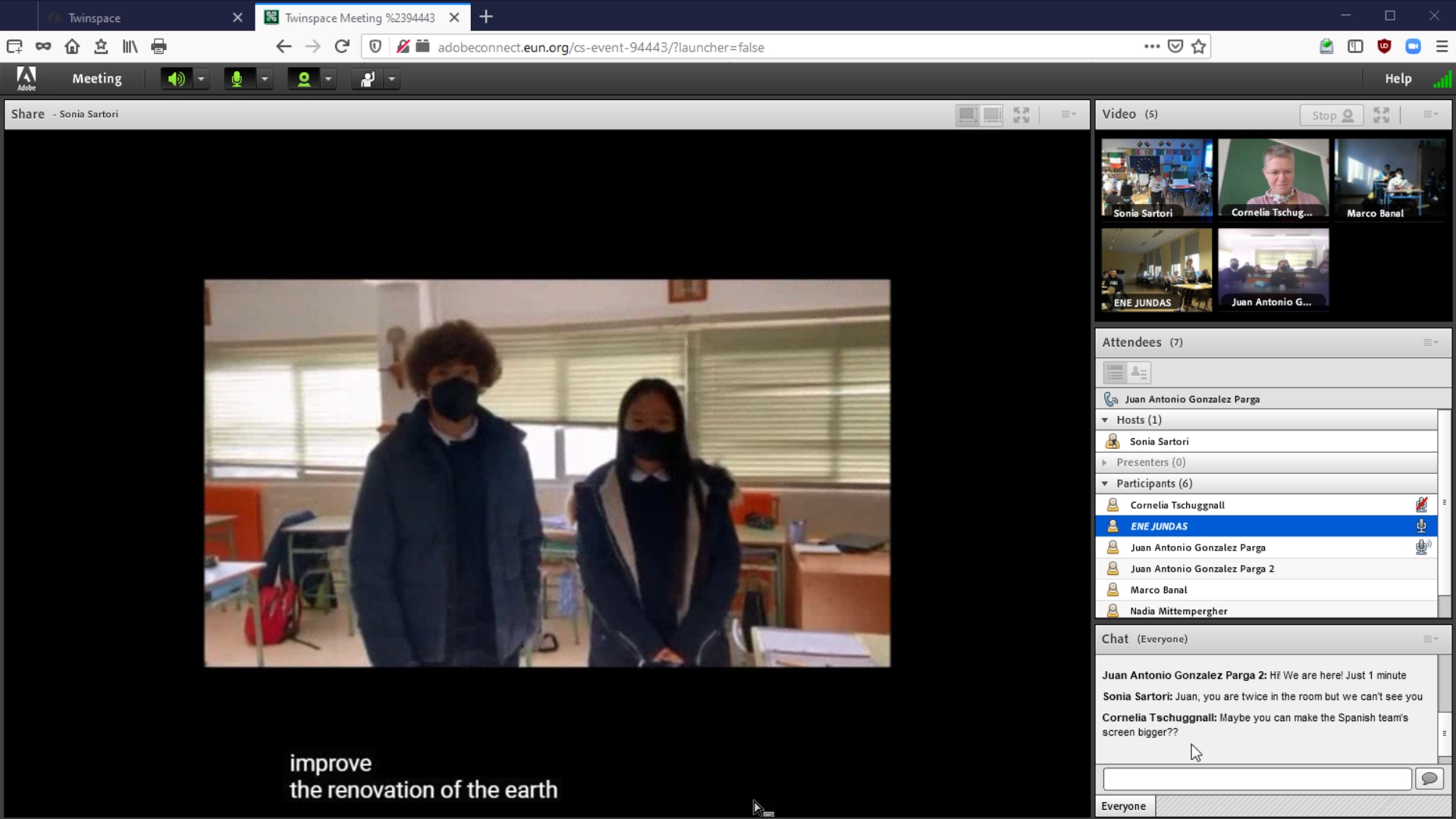Viewport: 1456px width, 819px height.
Task: Select the Everyone chat tab
Action: click(x=1124, y=806)
